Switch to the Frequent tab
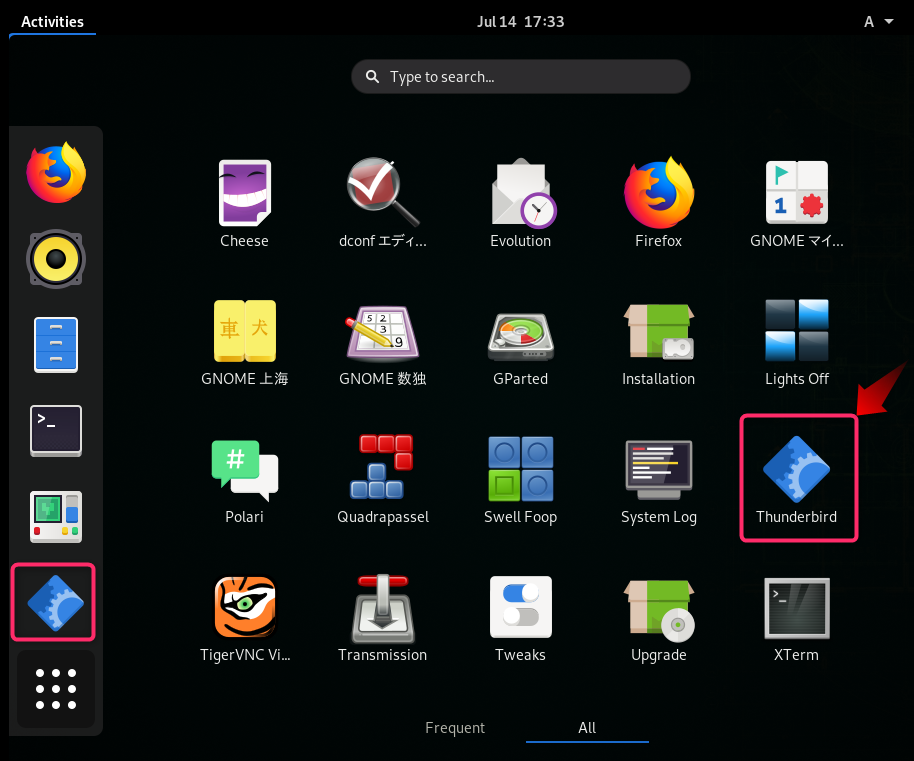Viewport: 914px width, 761px height. pyautogui.click(x=455, y=728)
